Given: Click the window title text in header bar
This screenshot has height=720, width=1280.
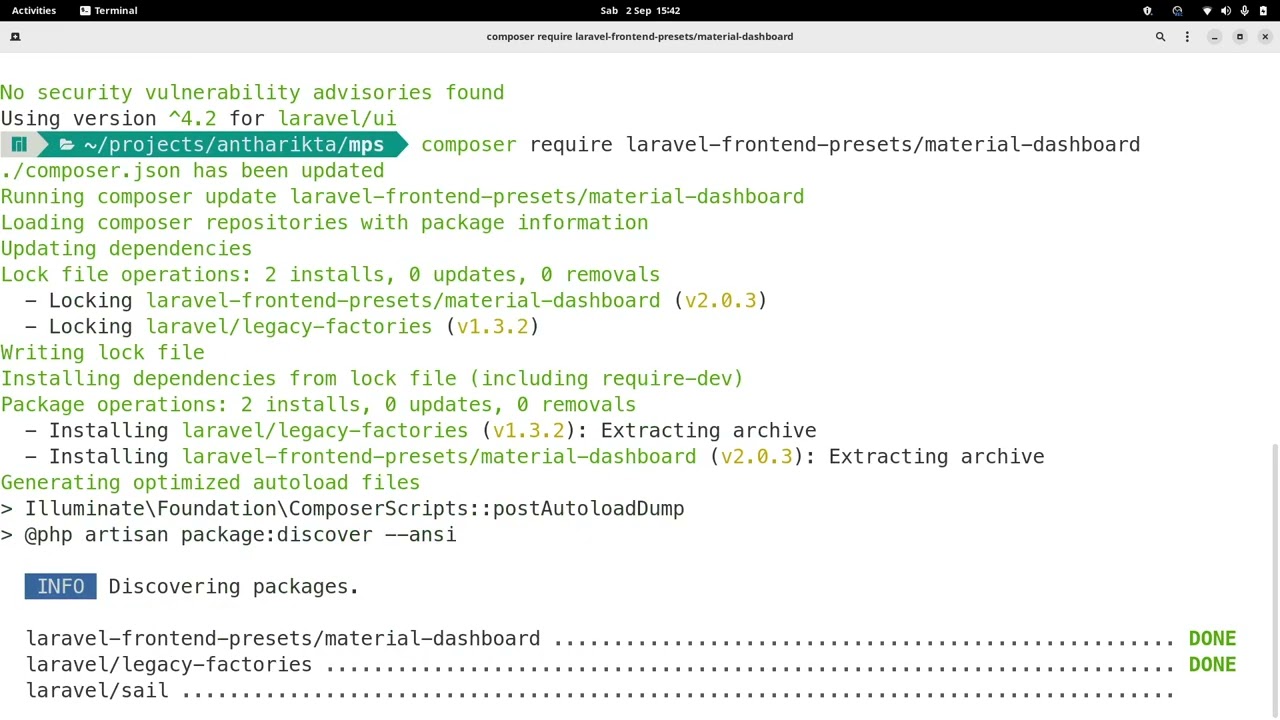Looking at the screenshot, I should point(640,36).
